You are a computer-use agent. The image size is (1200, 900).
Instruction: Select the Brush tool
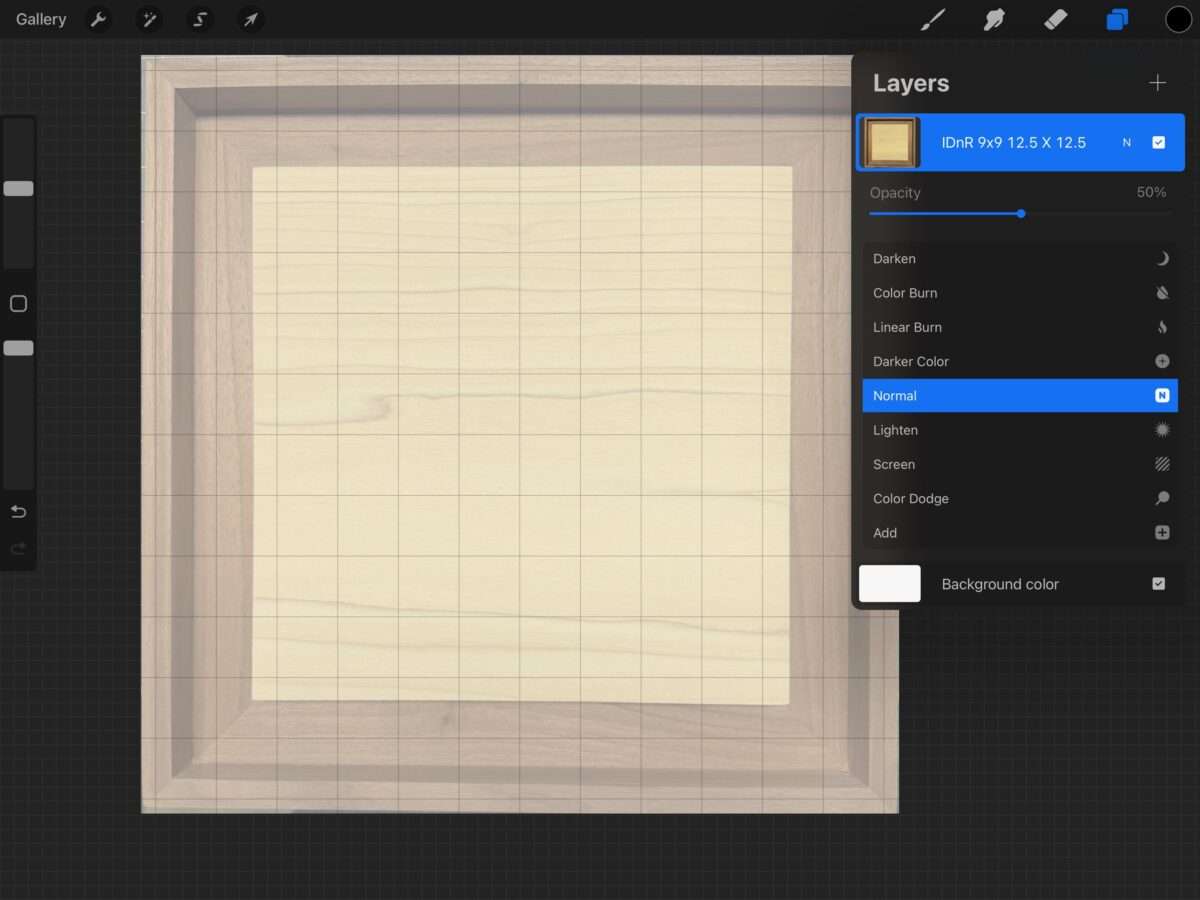click(x=933, y=19)
